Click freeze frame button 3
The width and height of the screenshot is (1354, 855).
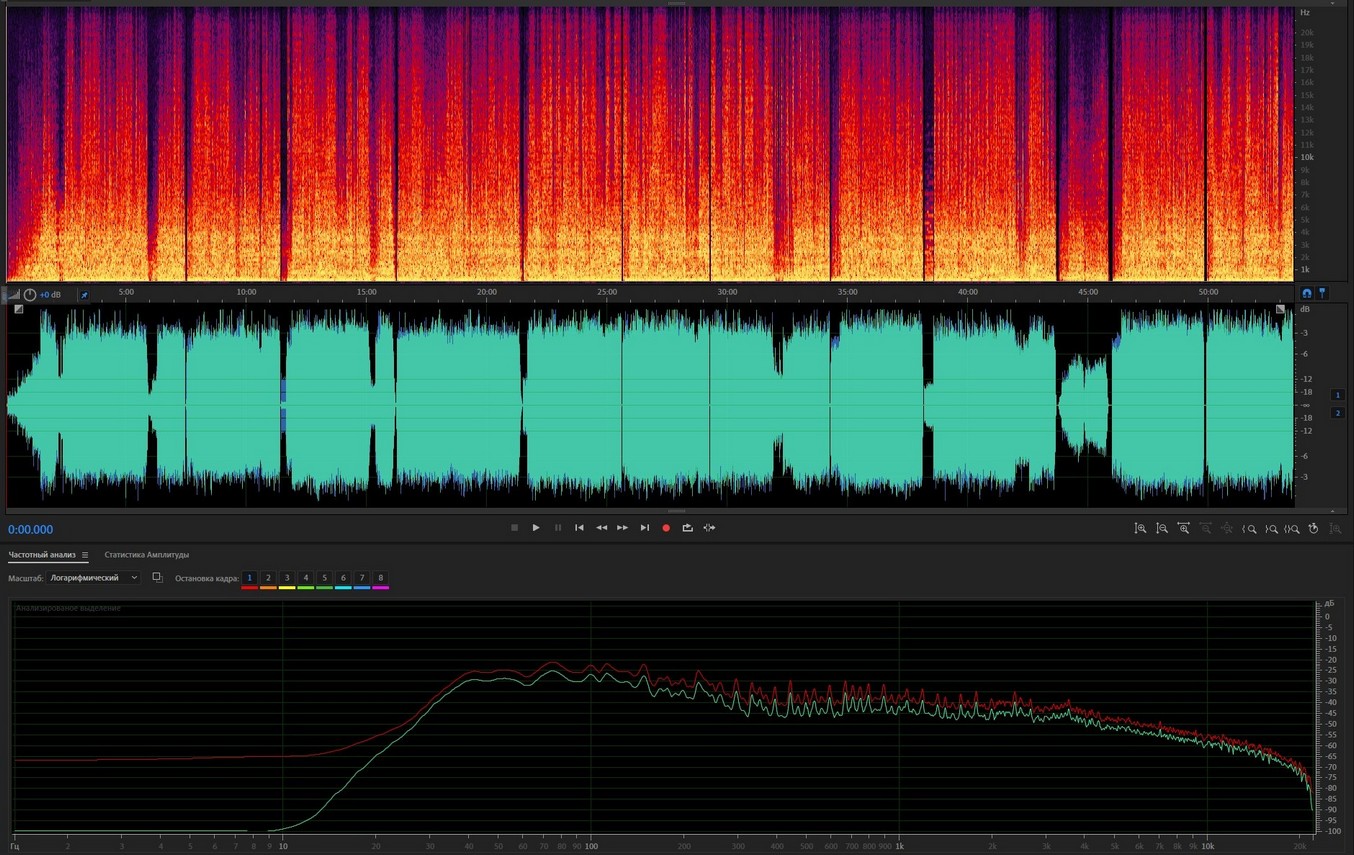[287, 578]
